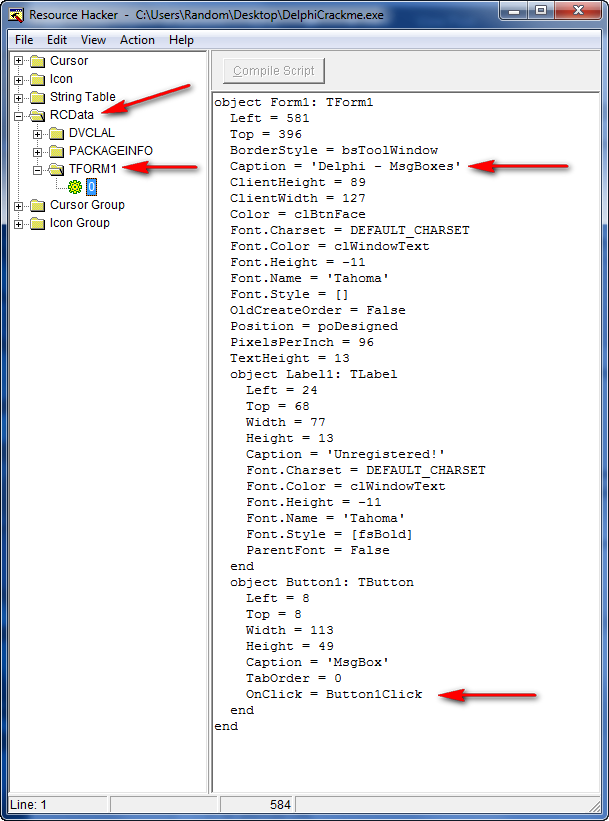Click the 'Width = 113' line
609x821 pixels.
pyautogui.click(x=290, y=630)
